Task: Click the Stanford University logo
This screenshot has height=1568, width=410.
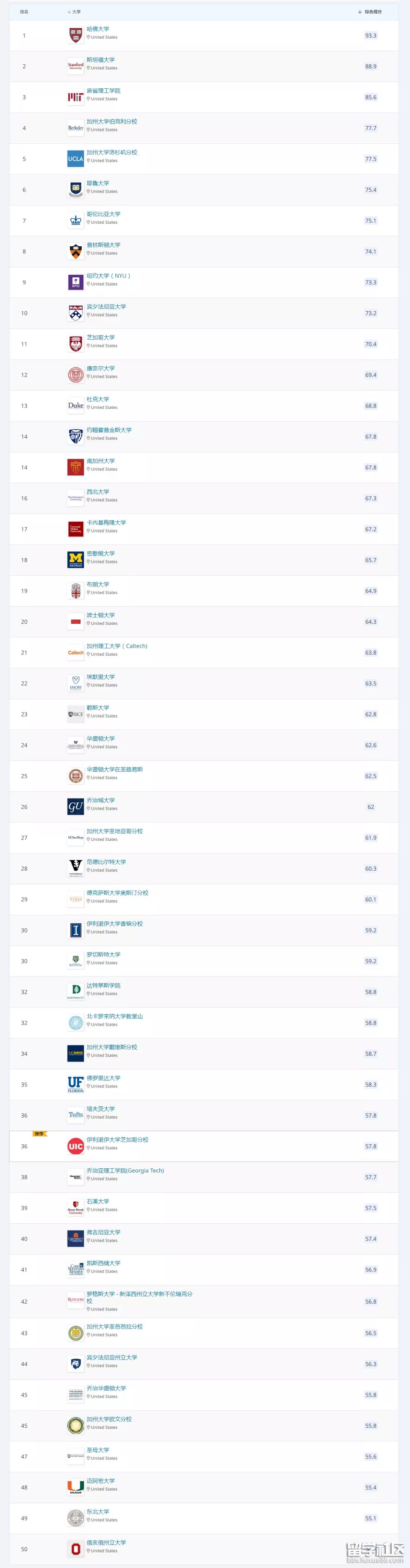Action: pos(76,66)
